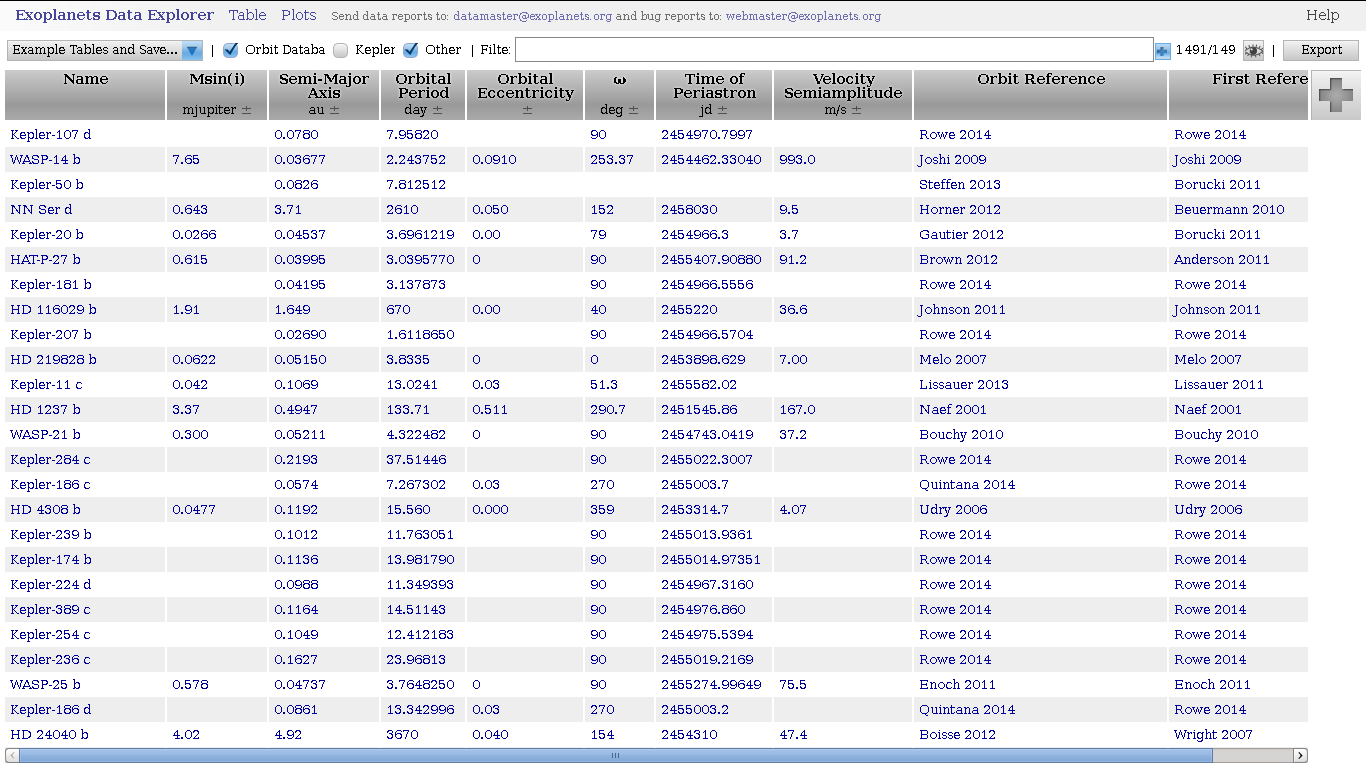This screenshot has width=1366, height=768.
Task: Click the datamaster@exoplanets.org email link
Action: click(532, 16)
